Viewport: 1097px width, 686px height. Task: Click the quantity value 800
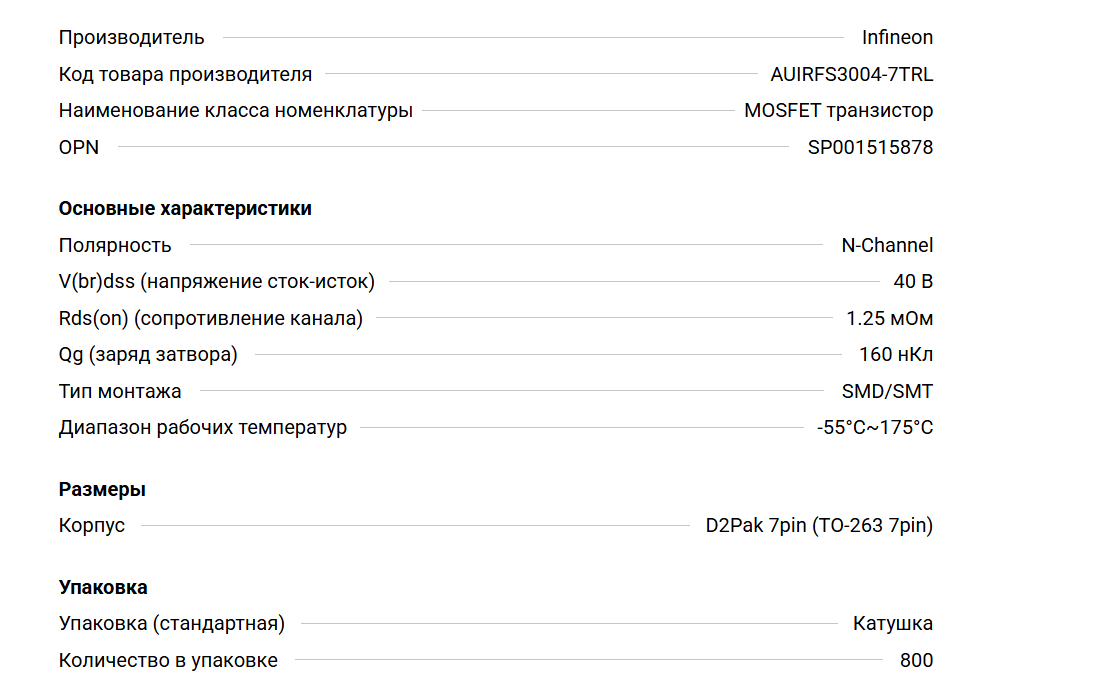[916, 661]
